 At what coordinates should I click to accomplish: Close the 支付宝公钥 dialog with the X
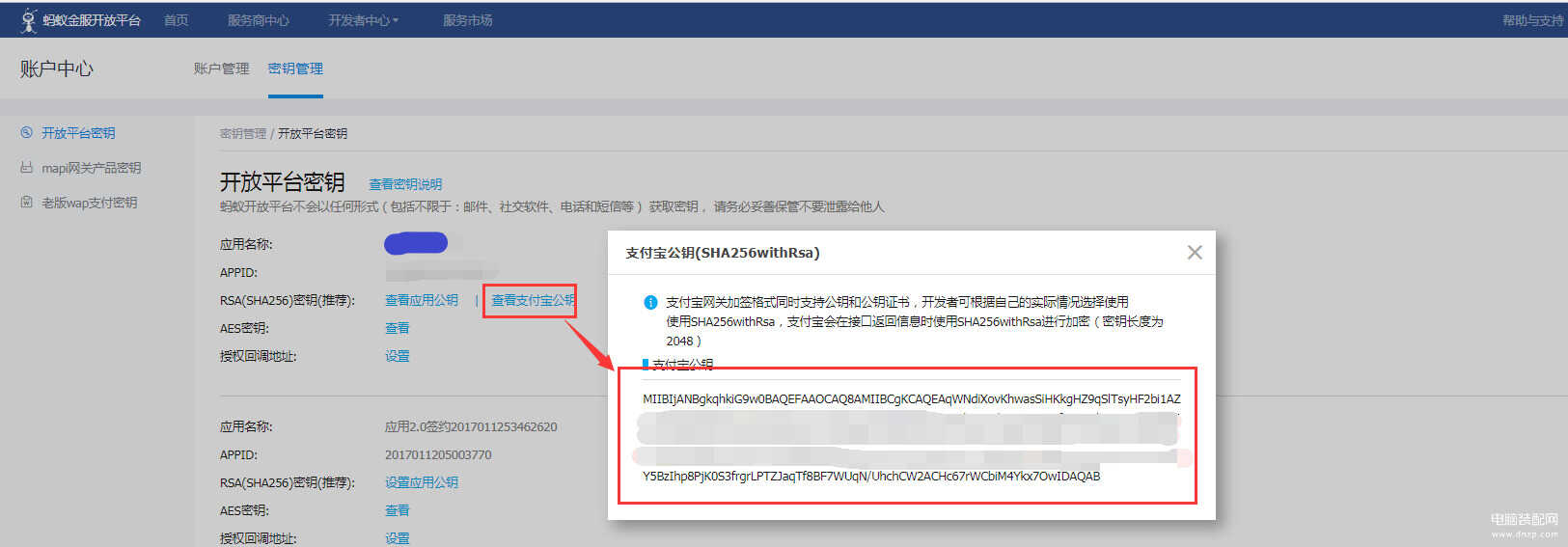coord(1195,253)
